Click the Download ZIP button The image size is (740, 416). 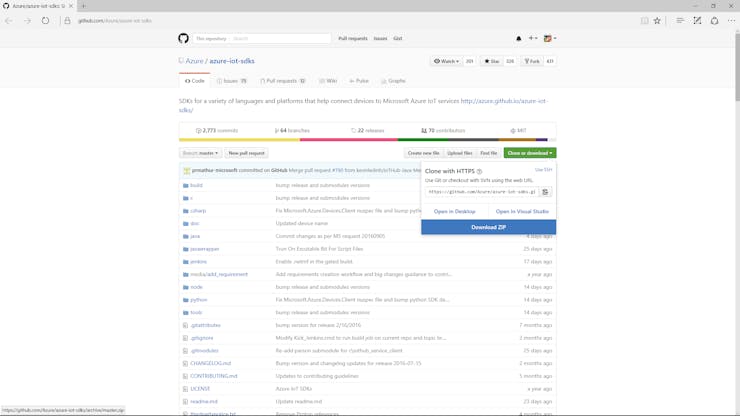[488, 228]
